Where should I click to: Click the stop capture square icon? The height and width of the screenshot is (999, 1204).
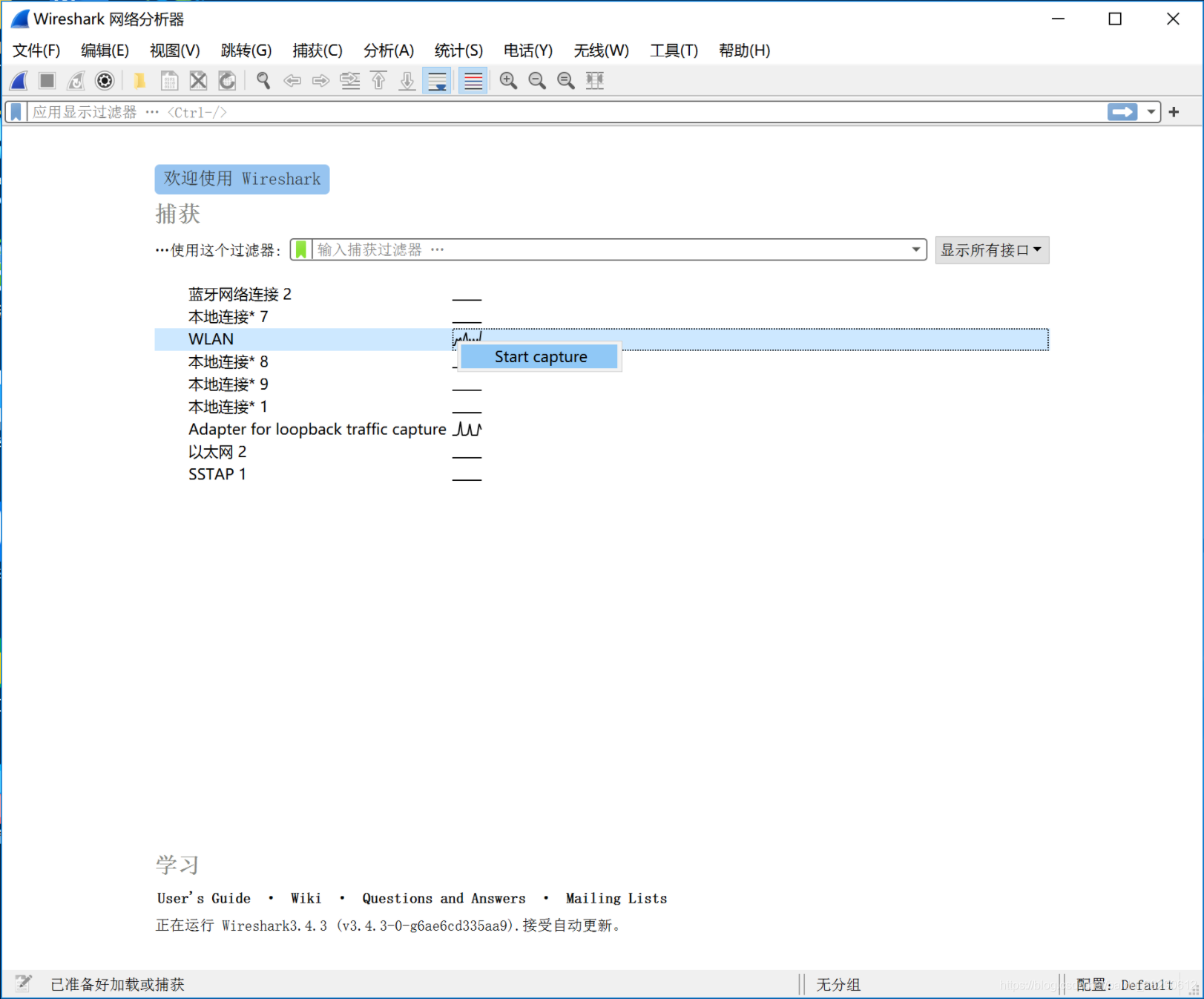[47, 81]
